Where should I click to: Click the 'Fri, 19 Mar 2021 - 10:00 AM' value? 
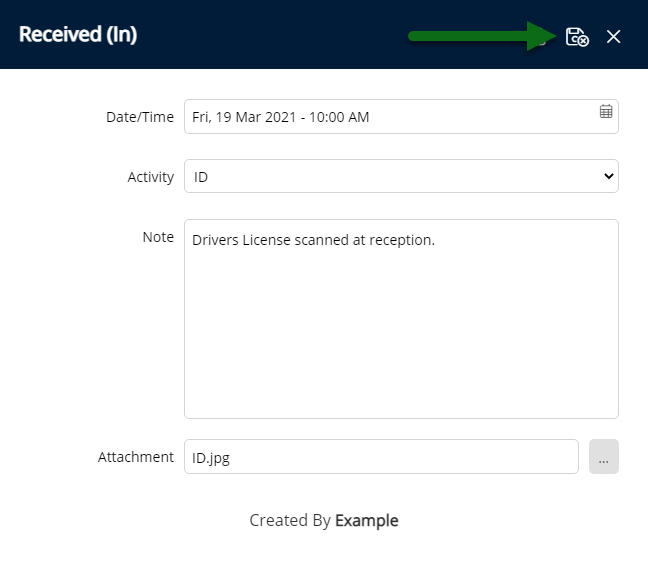pos(281,117)
